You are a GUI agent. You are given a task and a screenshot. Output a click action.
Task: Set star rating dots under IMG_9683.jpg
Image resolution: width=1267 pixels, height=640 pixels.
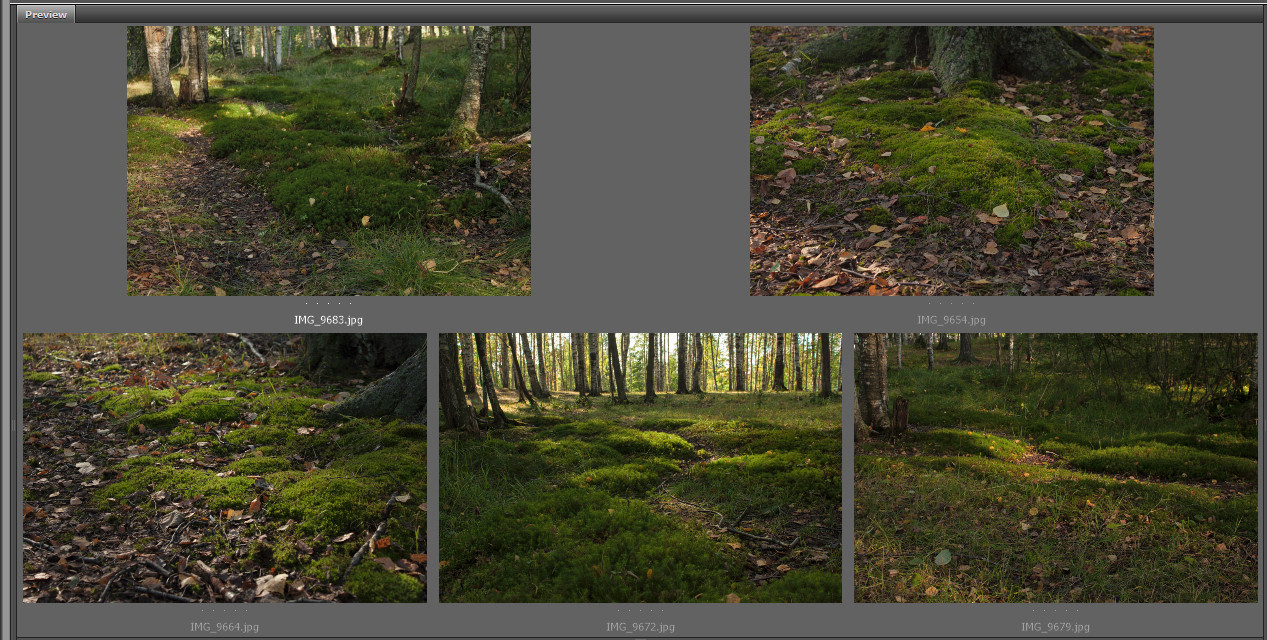(x=329, y=303)
